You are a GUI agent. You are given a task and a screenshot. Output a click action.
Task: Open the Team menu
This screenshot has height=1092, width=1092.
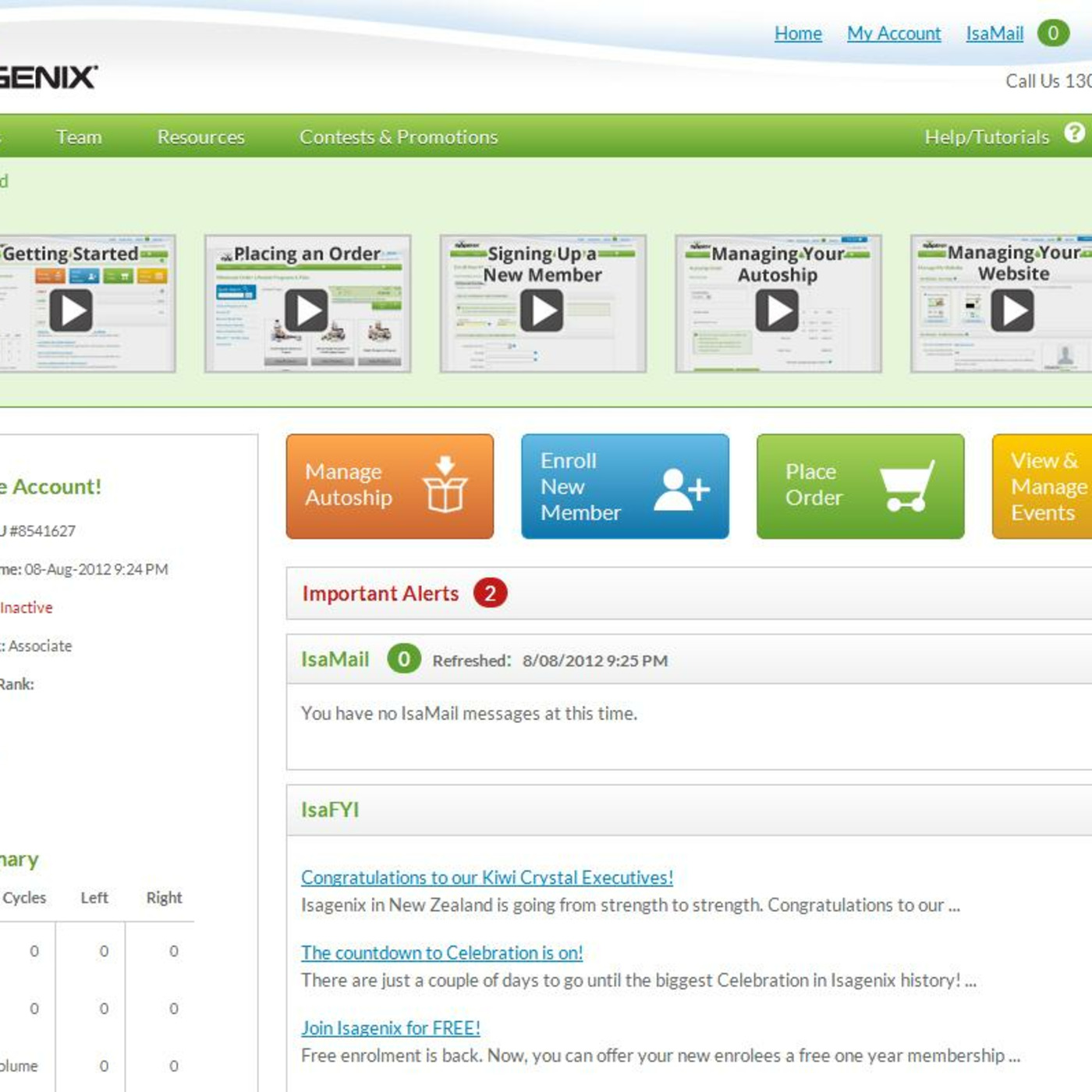pos(79,137)
